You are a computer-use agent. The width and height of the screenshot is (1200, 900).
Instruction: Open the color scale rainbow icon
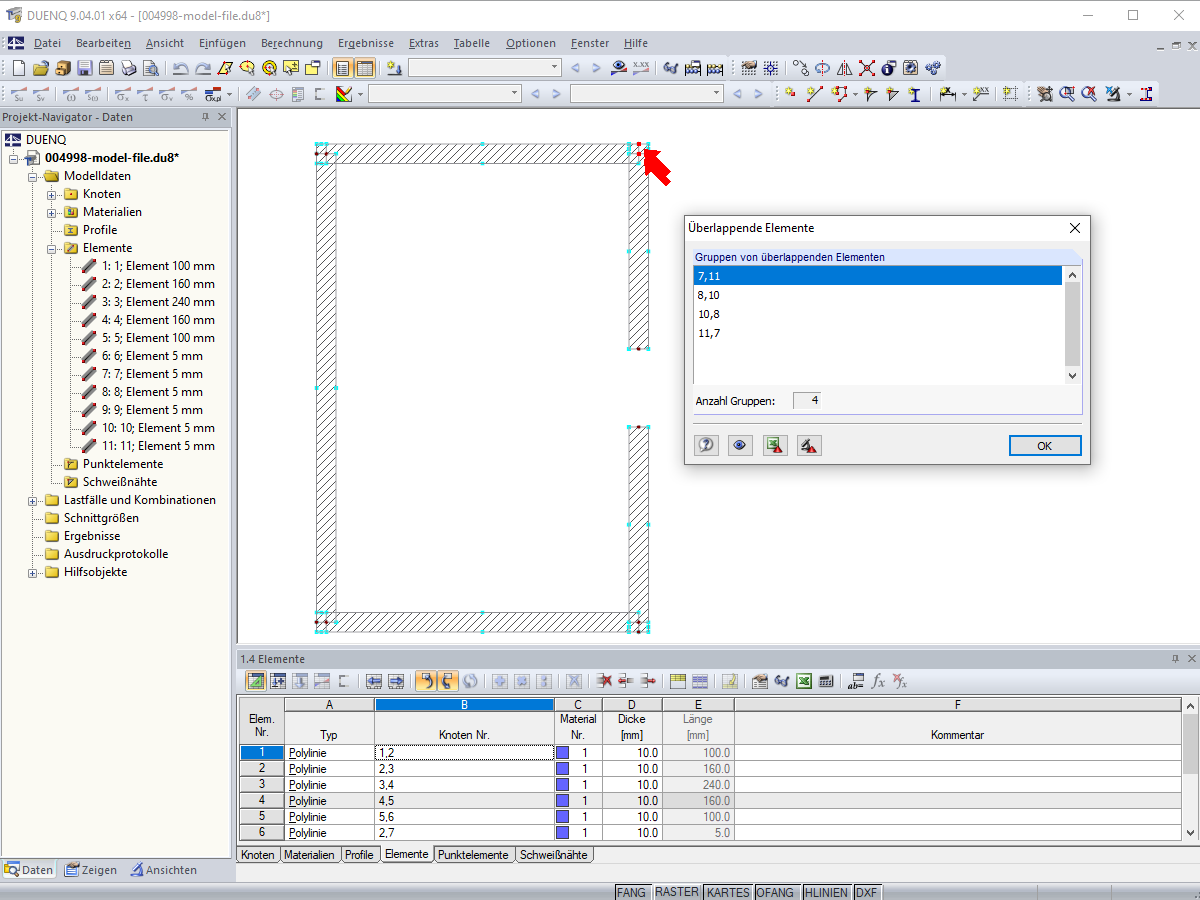coord(344,94)
